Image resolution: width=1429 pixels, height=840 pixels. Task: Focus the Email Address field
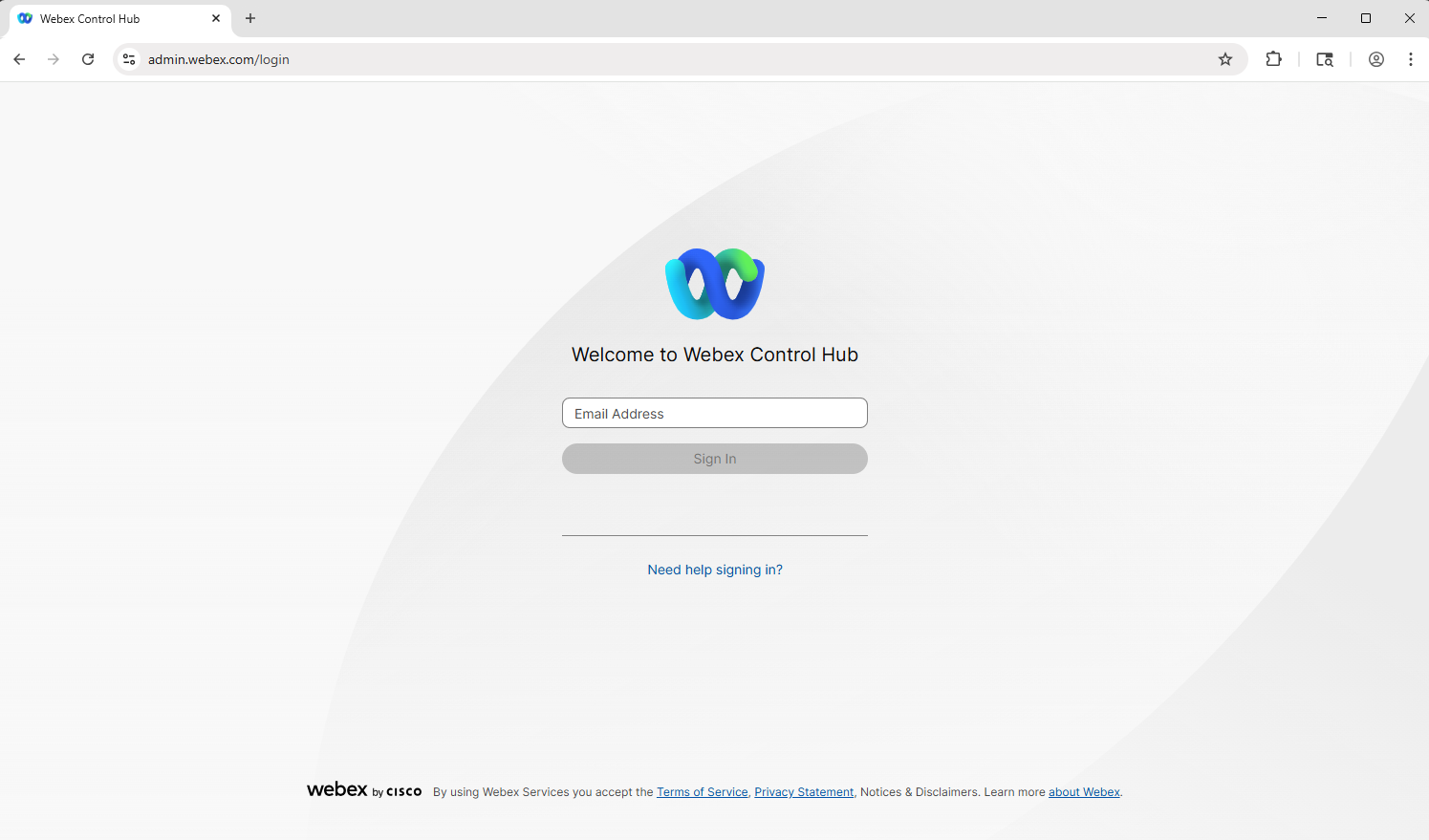click(x=715, y=413)
